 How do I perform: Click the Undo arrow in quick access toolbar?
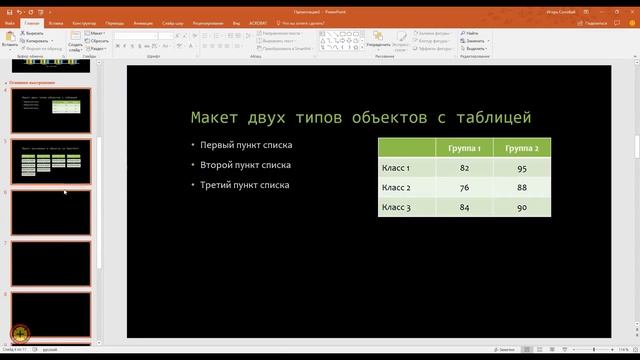pyautogui.click(x=19, y=12)
